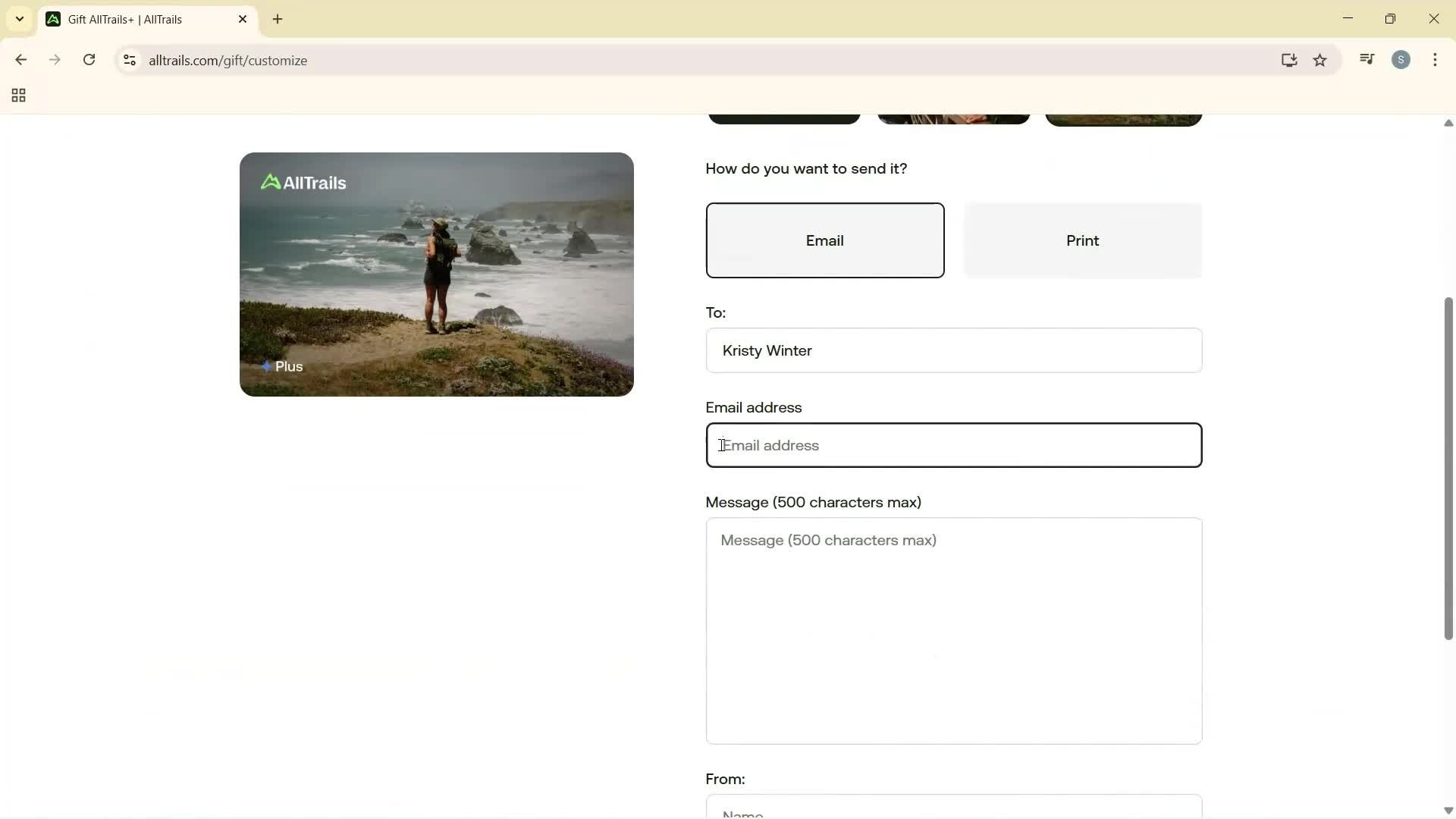The height and width of the screenshot is (819, 1456).
Task: Open Chrome's three-dot settings menu
Action: (1436, 60)
